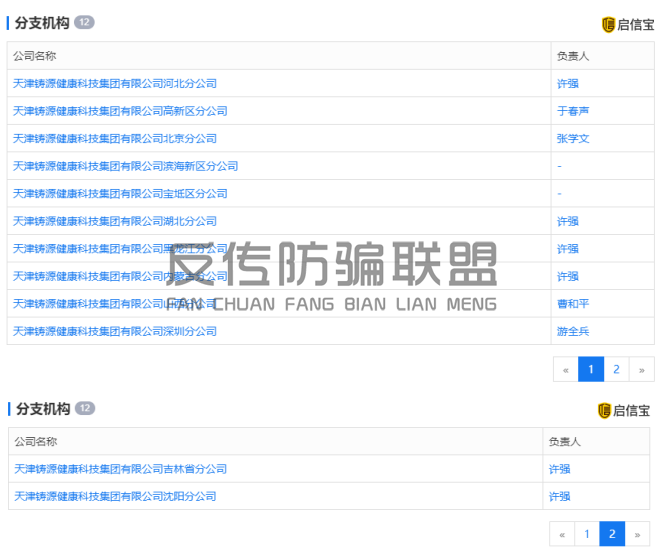662x552 pixels.
Task: Click the 启信宝 logo above the 吉林省分公司 table
Action: pos(624,410)
